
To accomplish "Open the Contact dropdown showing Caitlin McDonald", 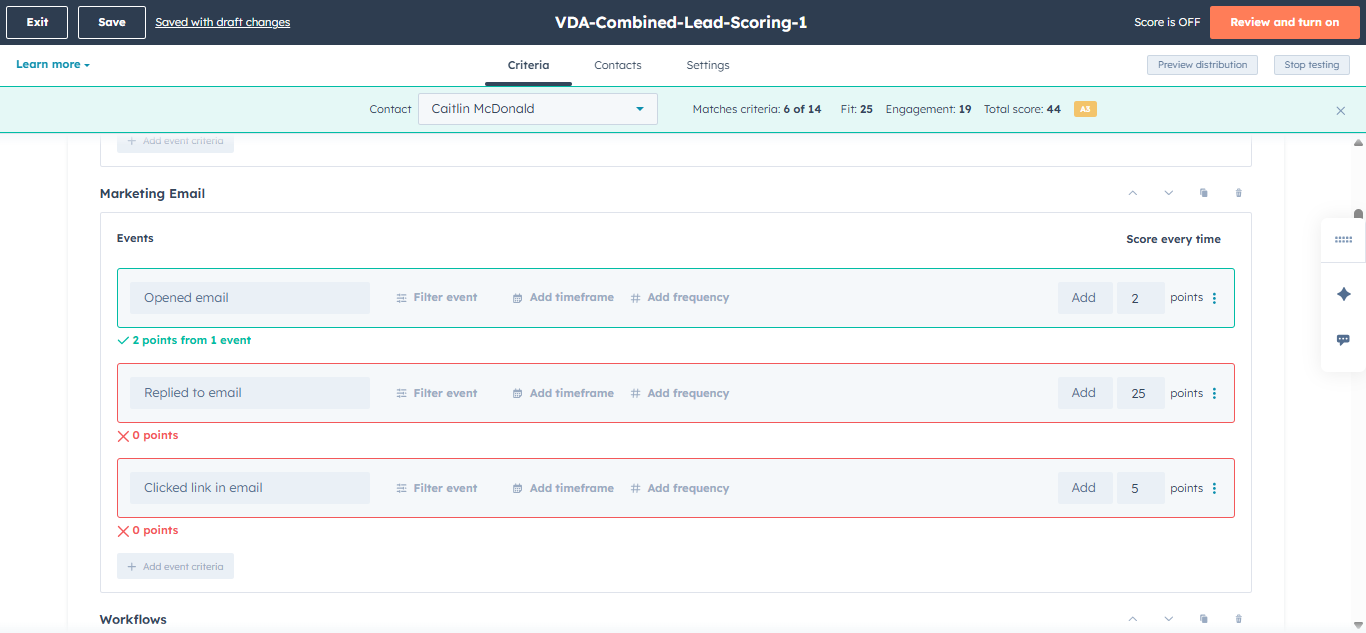I will tap(538, 109).
